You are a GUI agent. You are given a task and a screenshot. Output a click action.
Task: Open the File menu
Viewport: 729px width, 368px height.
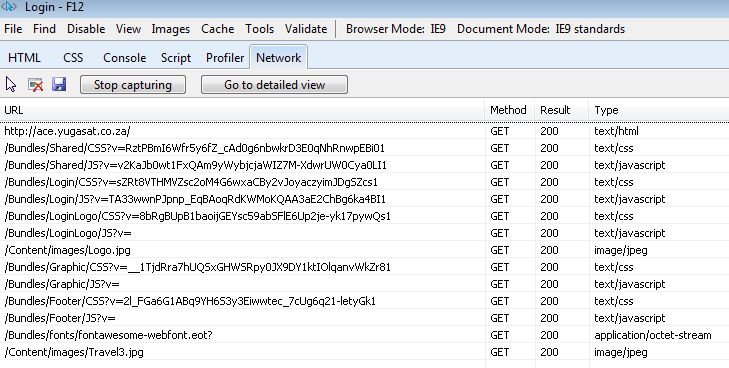(x=13, y=29)
